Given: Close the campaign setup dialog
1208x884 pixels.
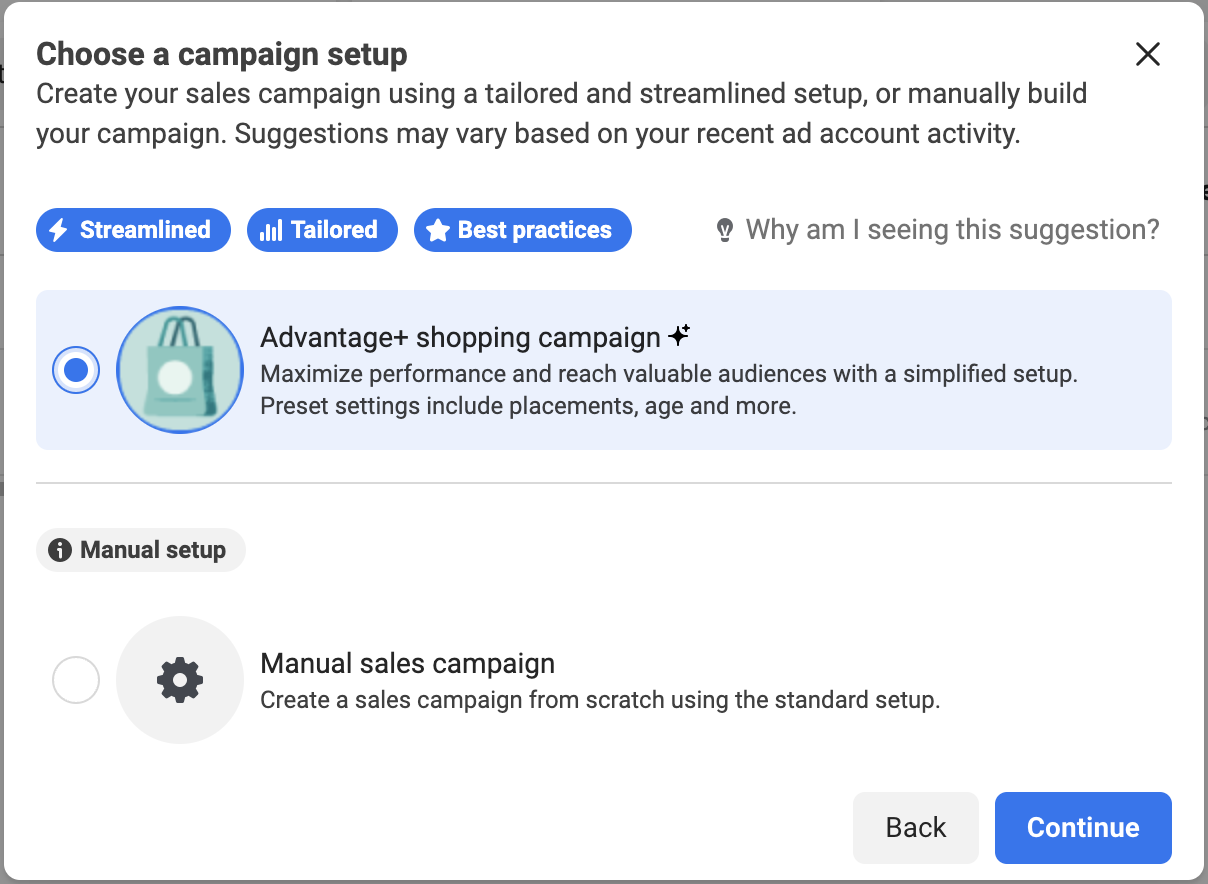Looking at the screenshot, I should point(1148,54).
